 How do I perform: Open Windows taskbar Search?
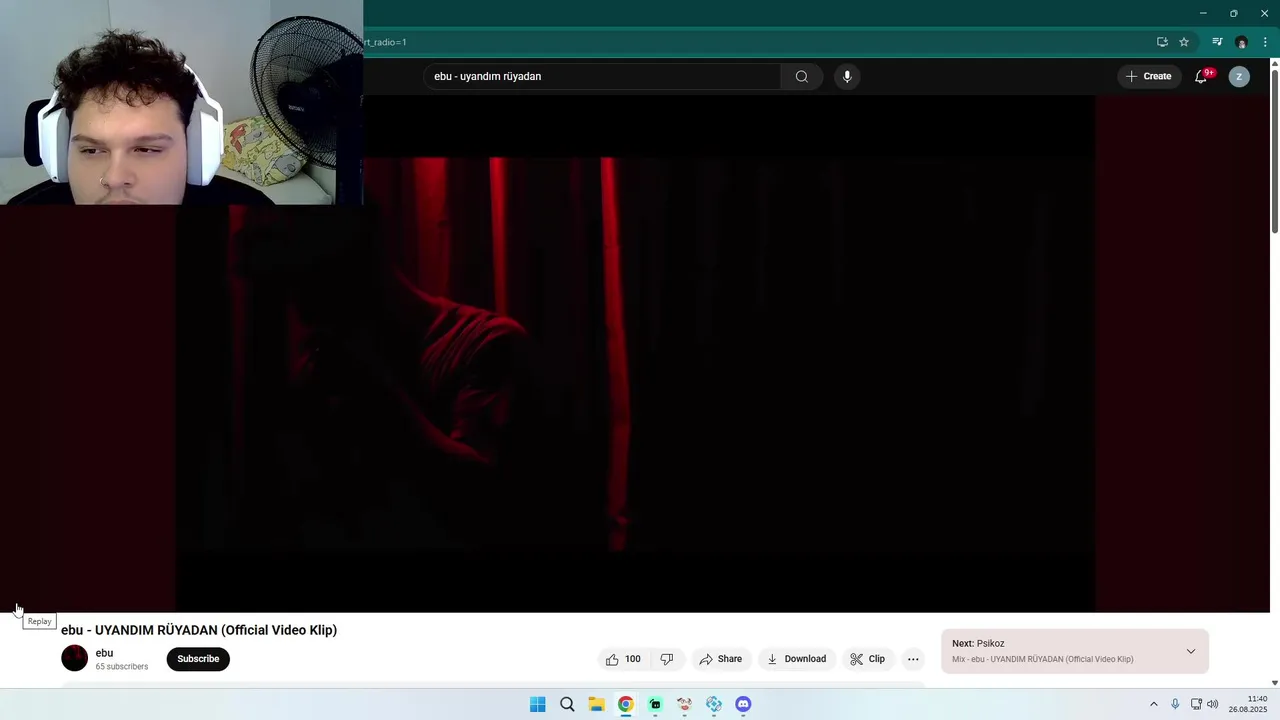567,704
